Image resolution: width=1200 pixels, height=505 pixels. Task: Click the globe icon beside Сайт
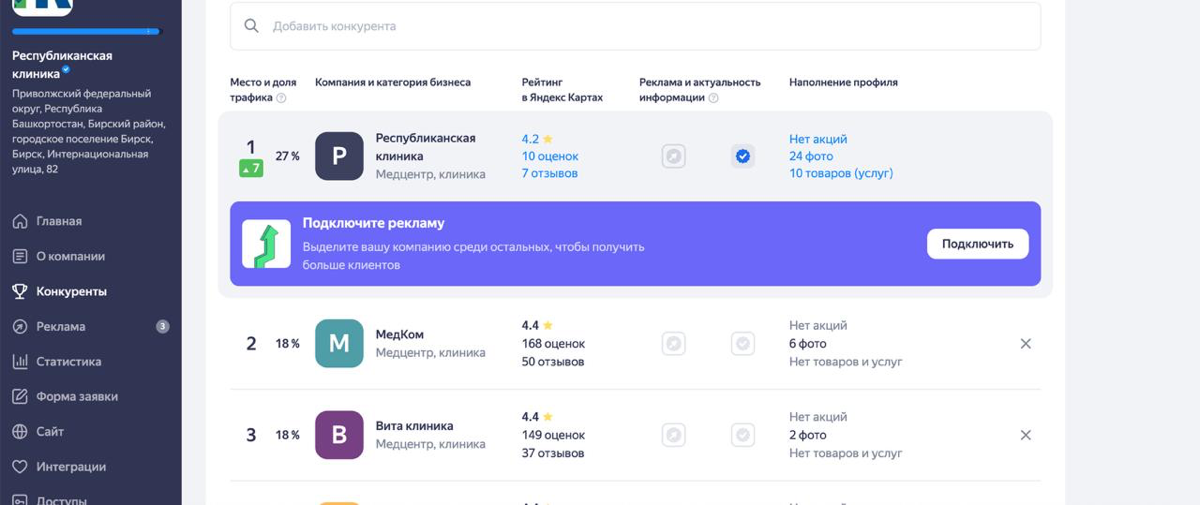click(19, 431)
